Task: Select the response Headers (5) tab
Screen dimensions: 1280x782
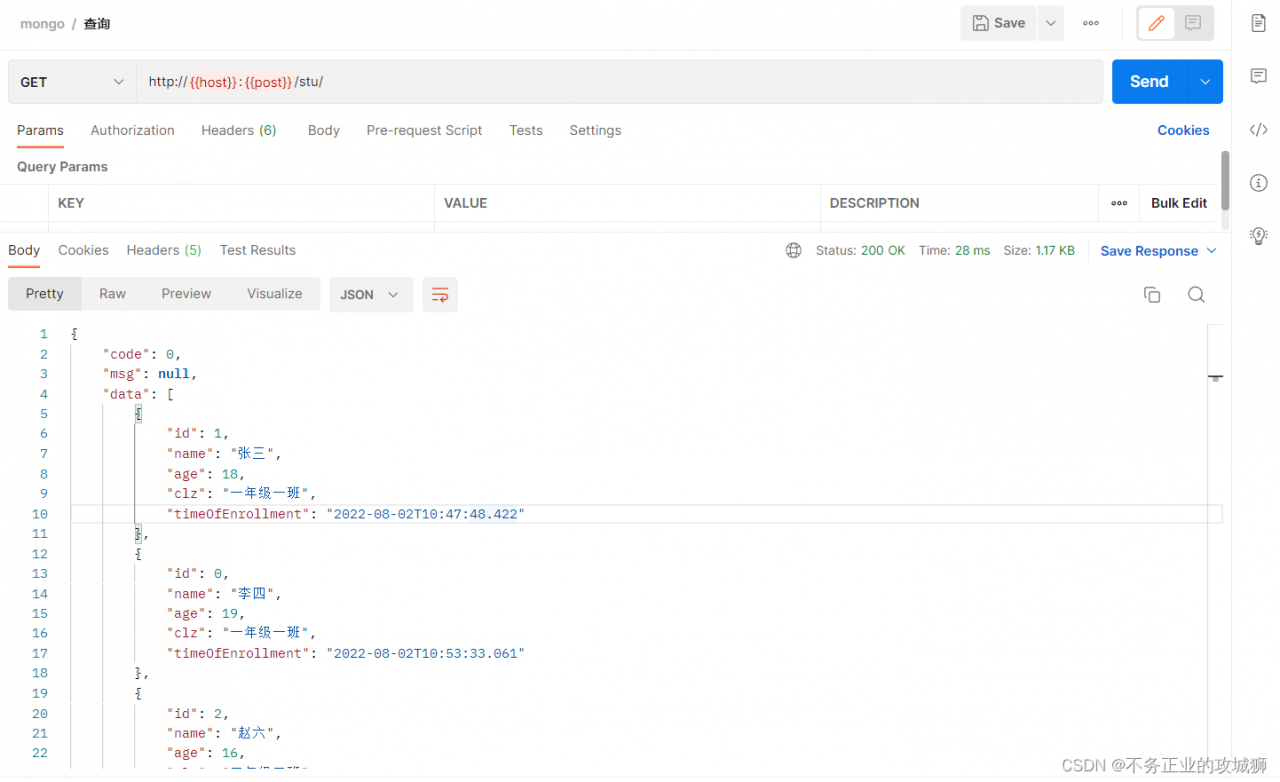Action: coord(164,250)
